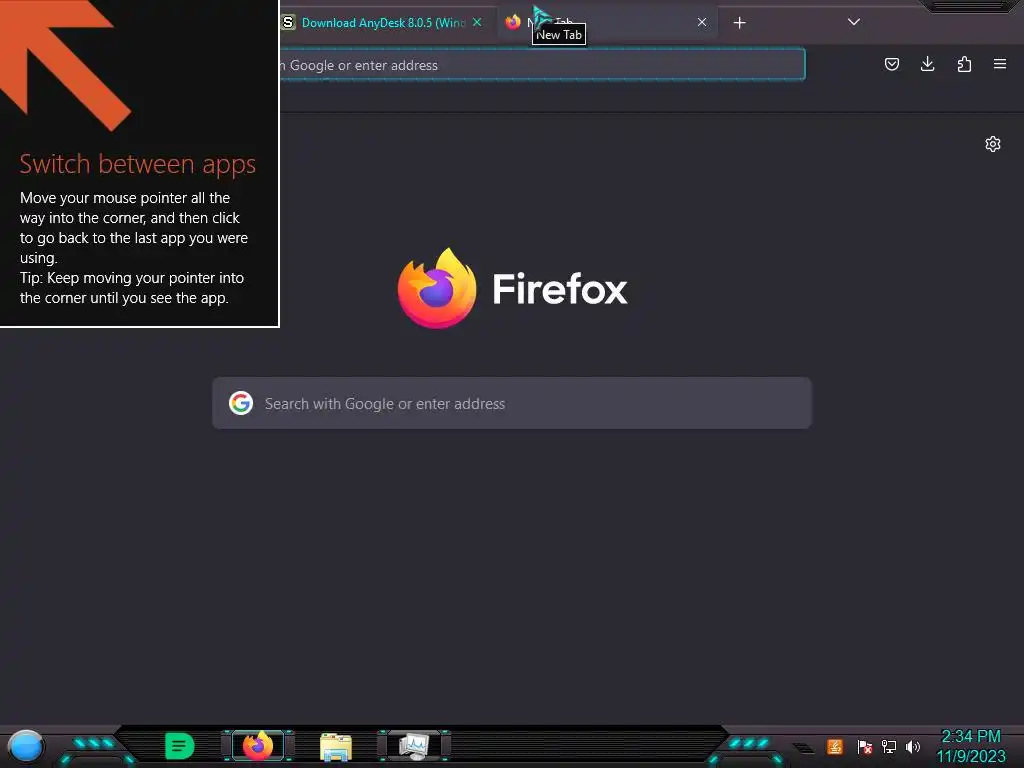The image size is (1024, 768).
Task: Click the Google logo in search box
Action: coord(241,403)
